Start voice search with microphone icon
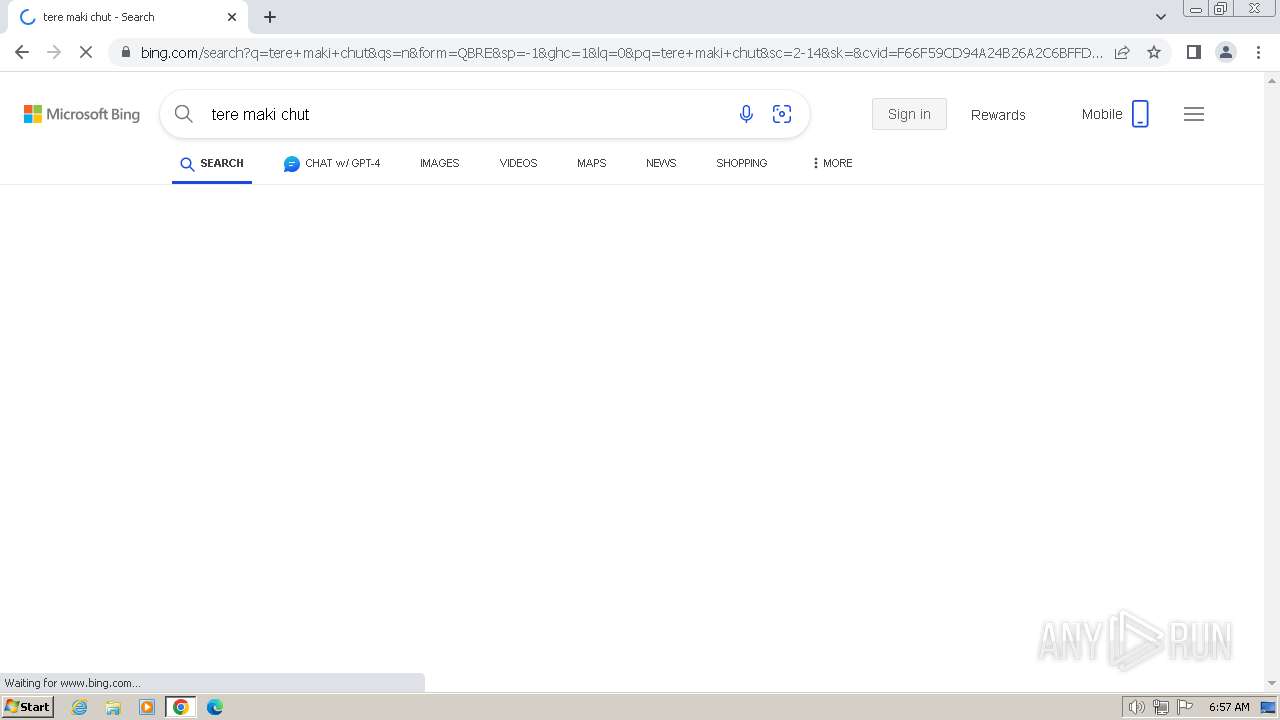The height and width of the screenshot is (720, 1280). [x=746, y=114]
